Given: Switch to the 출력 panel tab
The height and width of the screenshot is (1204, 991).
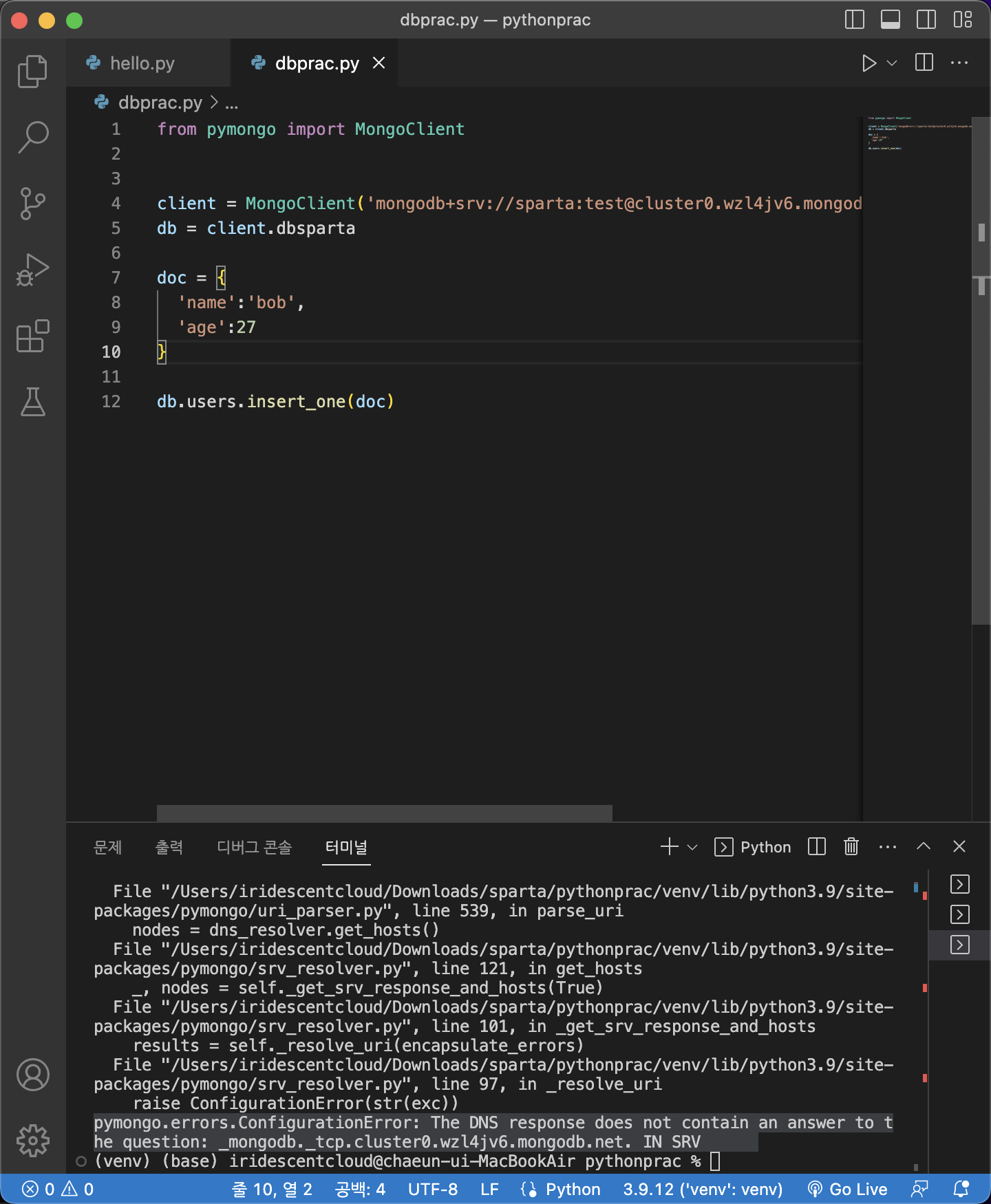Looking at the screenshot, I should click(x=169, y=847).
